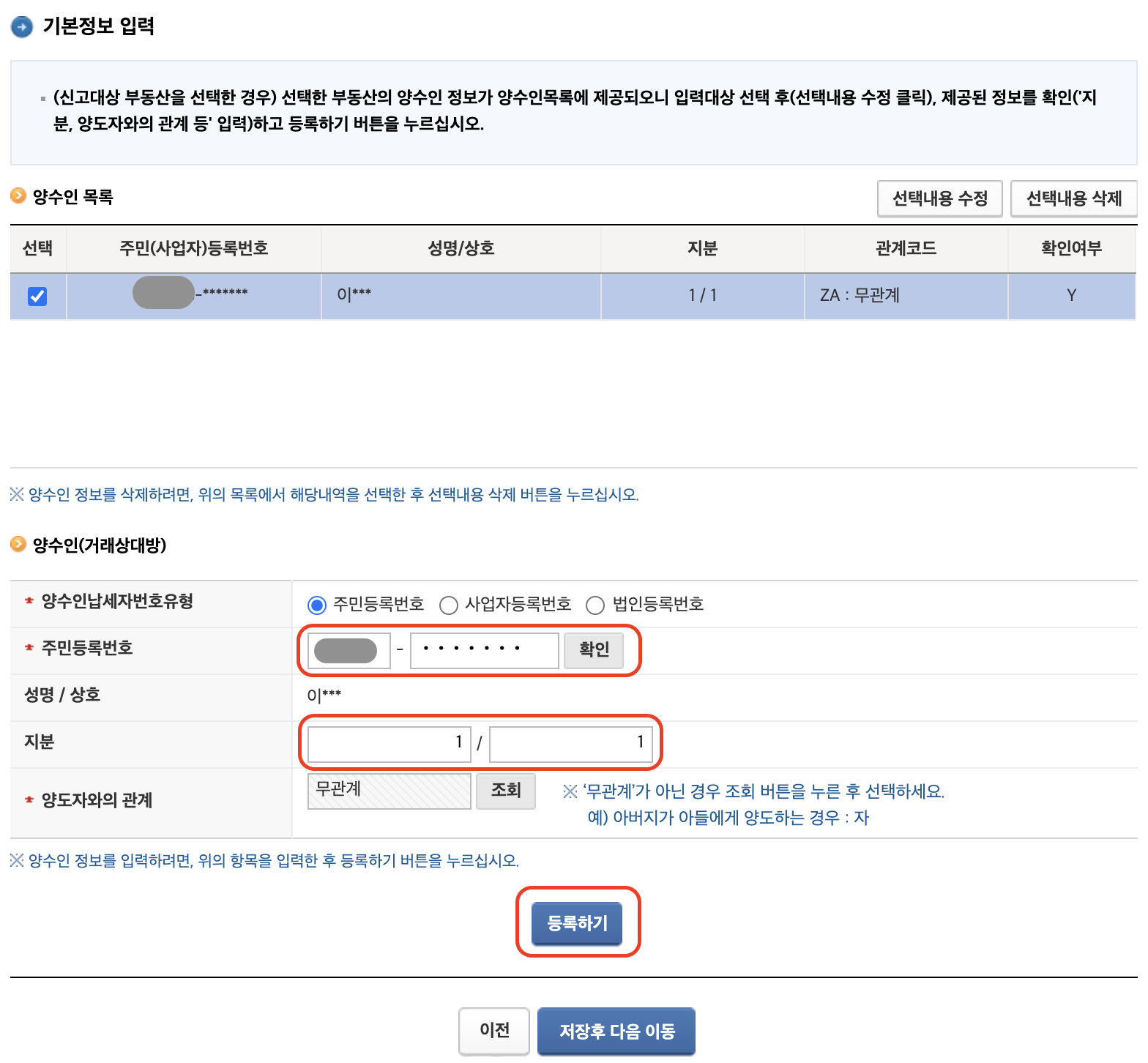Viewport: 1148px width, 1063px height.
Task: Click the 조회 button for relation lookup
Action: [506, 791]
